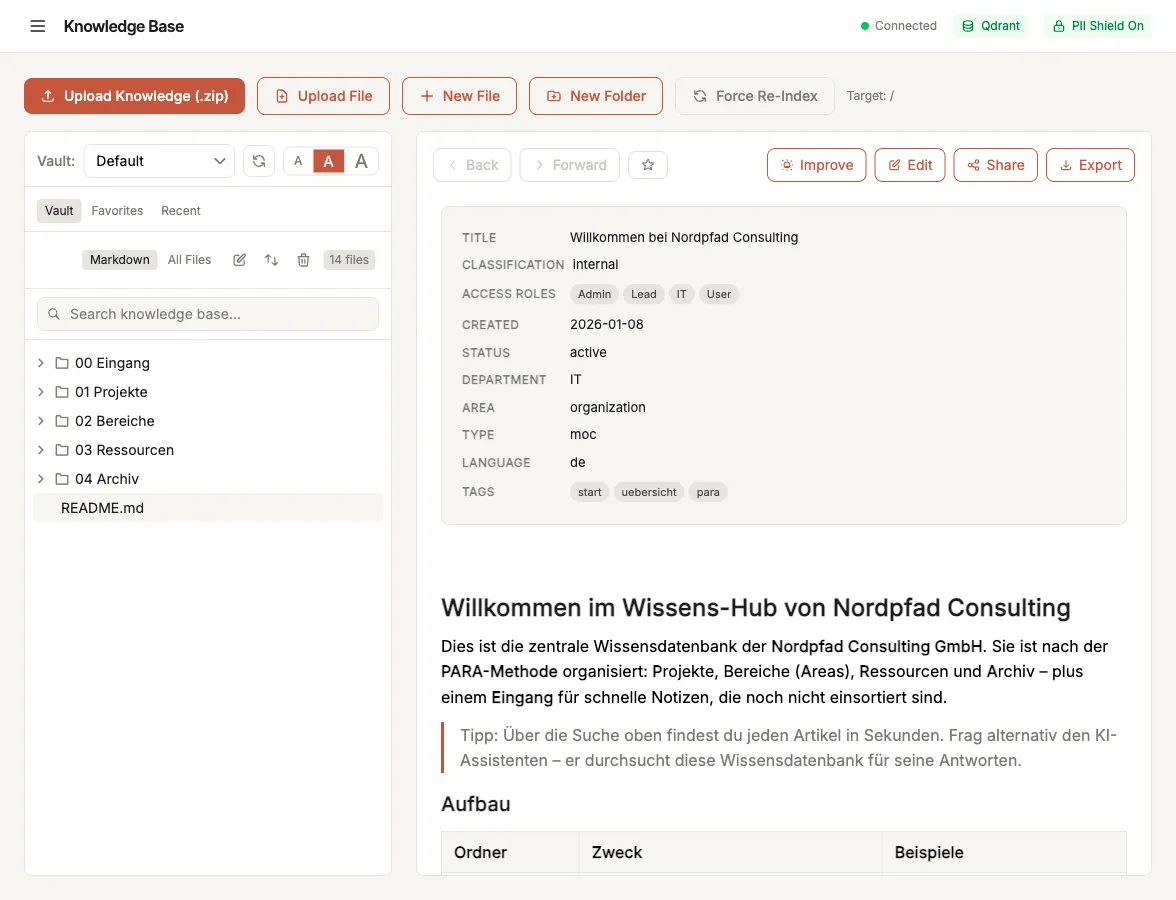Select the 02 Bereiche folder row
The image size is (1176, 900).
tap(208, 422)
